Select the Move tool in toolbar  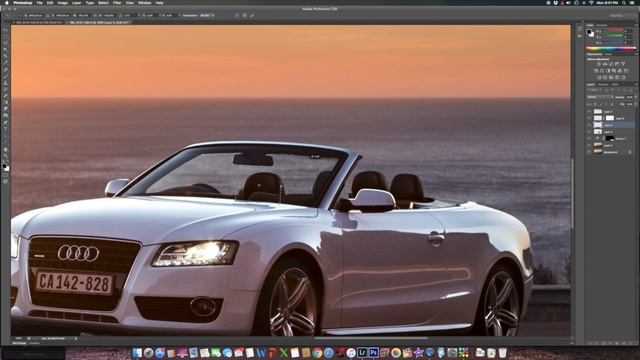[5, 29]
